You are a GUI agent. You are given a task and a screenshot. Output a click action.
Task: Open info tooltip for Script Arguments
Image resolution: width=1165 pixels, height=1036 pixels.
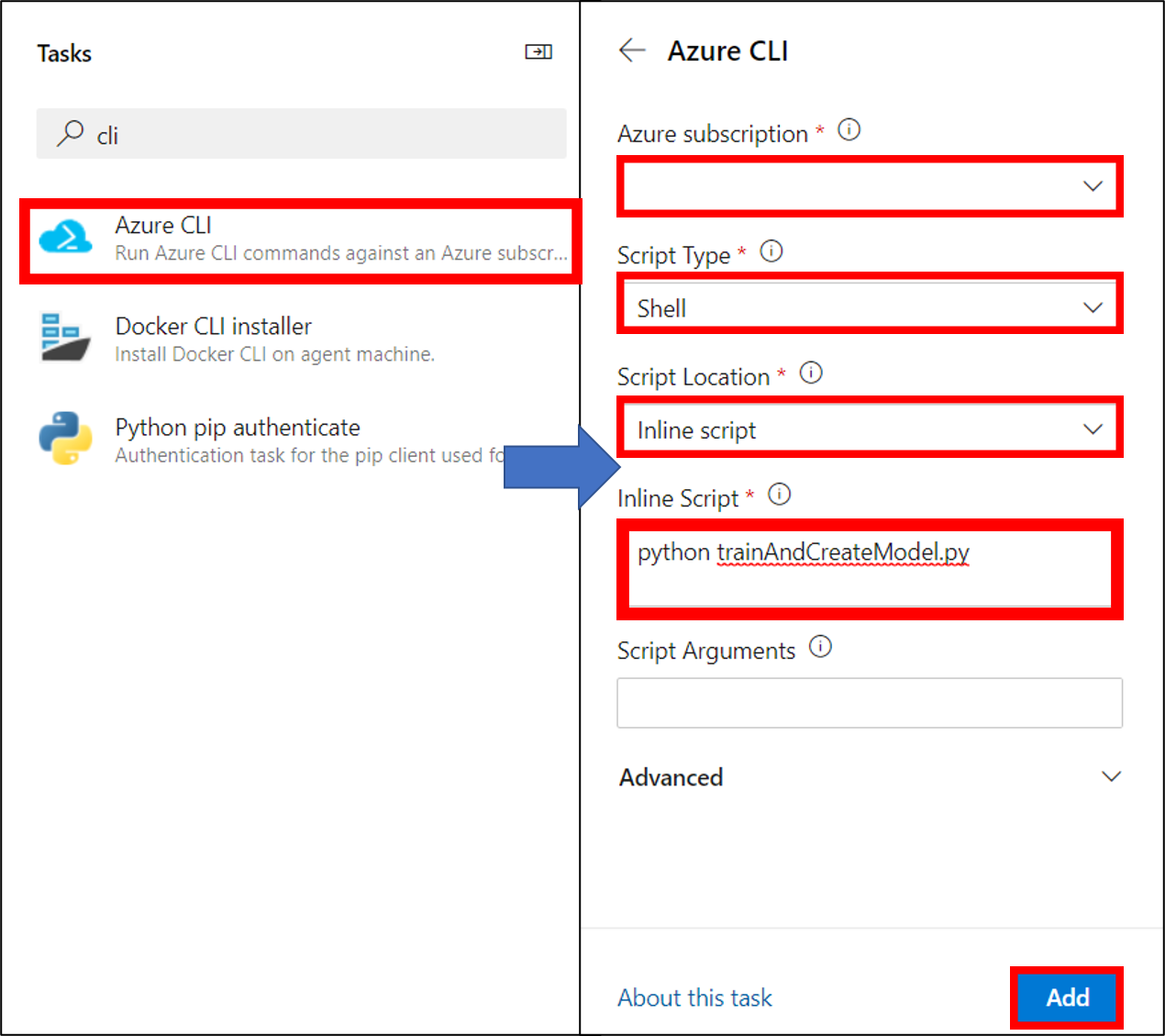pos(820,648)
